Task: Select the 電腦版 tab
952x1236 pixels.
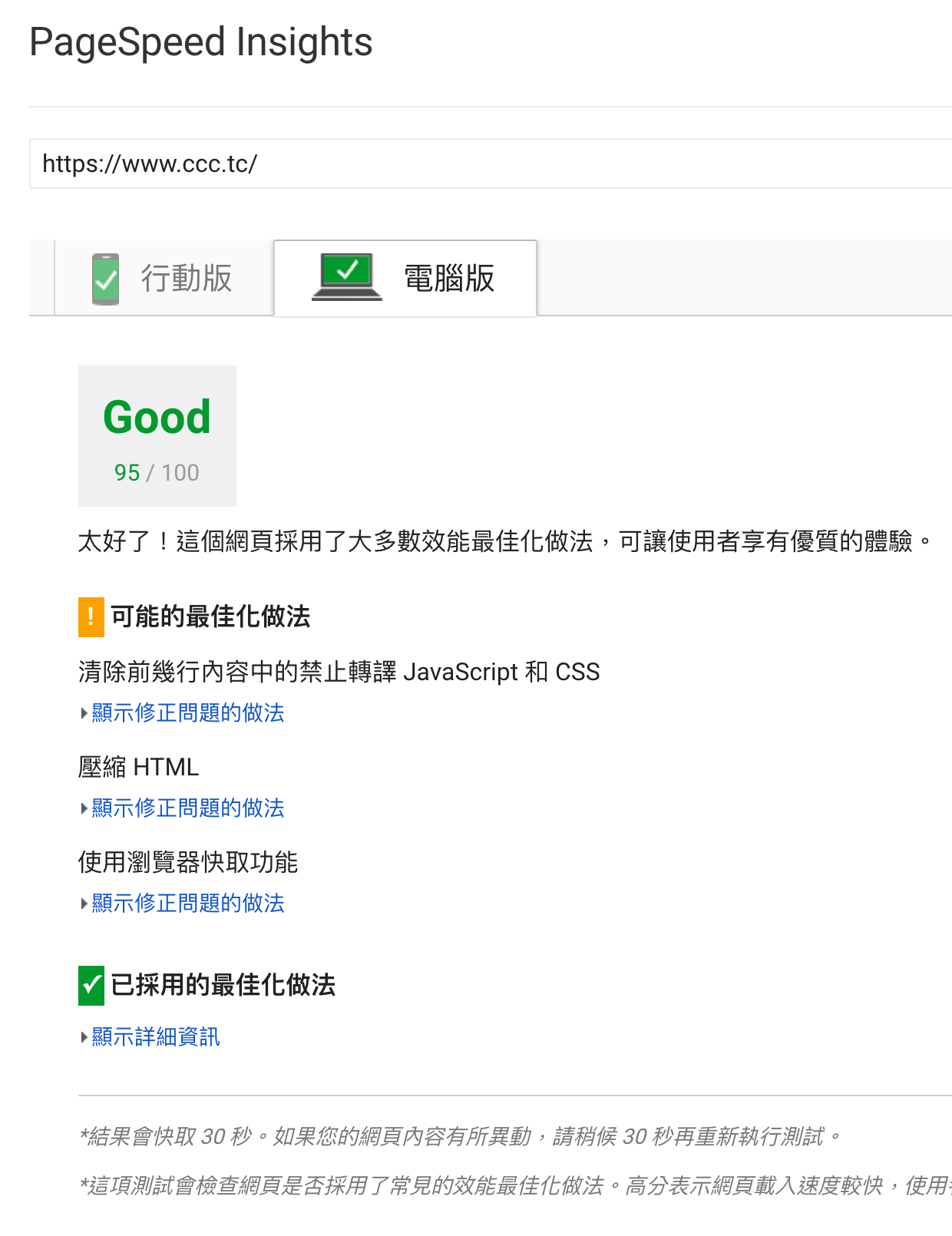Action: [405, 278]
